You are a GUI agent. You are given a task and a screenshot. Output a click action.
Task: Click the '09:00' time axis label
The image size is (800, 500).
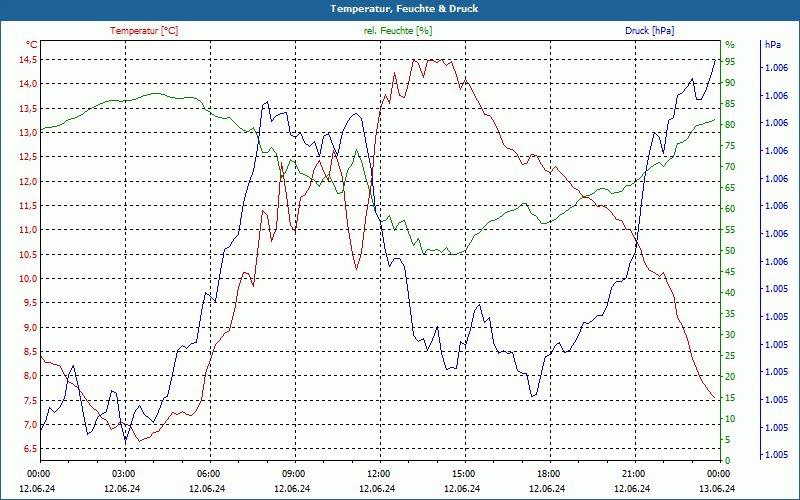[x=294, y=473]
